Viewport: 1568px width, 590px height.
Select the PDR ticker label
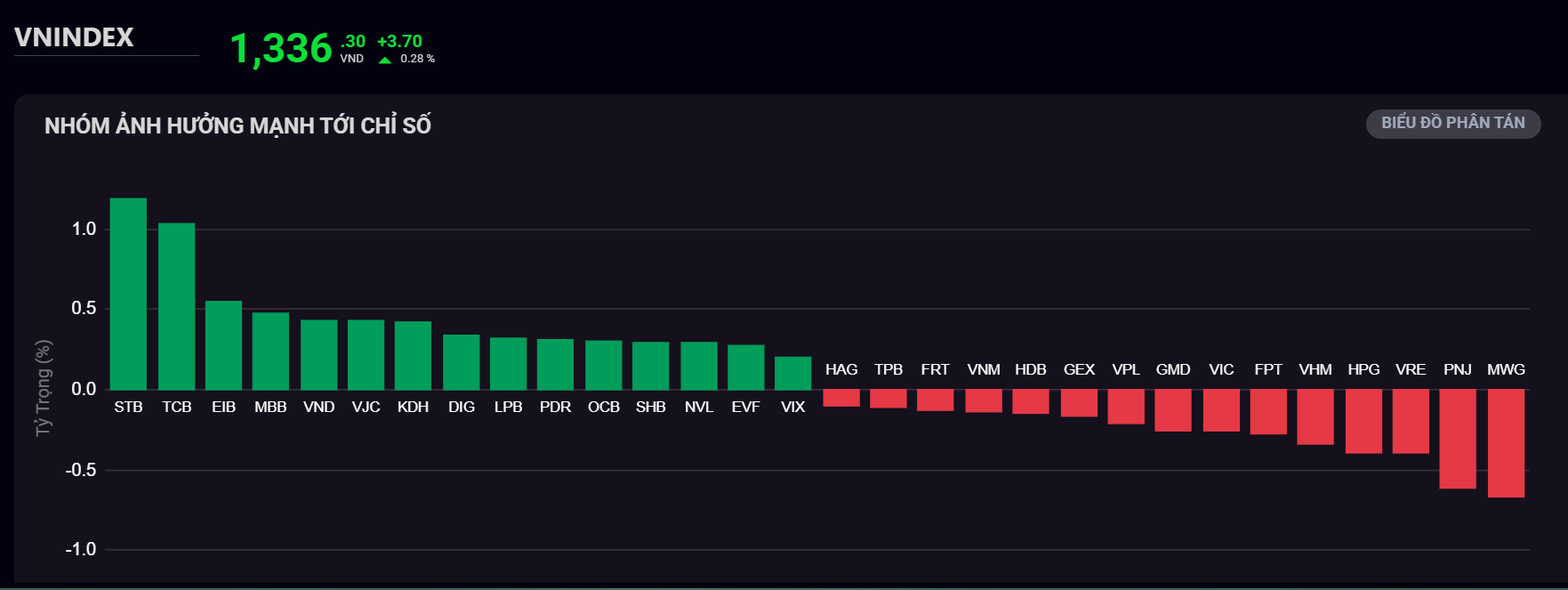click(x=555, y=407)
